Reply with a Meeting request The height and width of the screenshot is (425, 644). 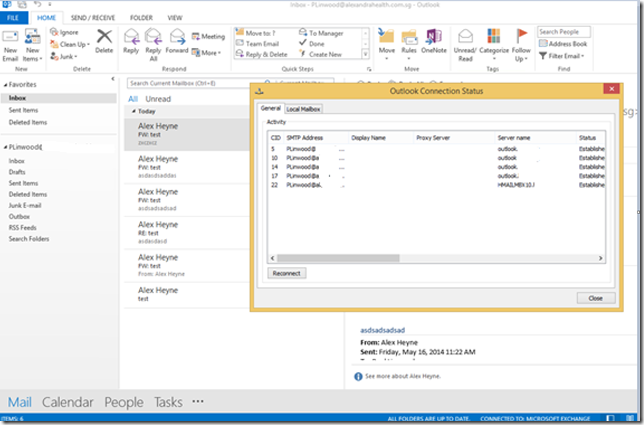(208, 37)
